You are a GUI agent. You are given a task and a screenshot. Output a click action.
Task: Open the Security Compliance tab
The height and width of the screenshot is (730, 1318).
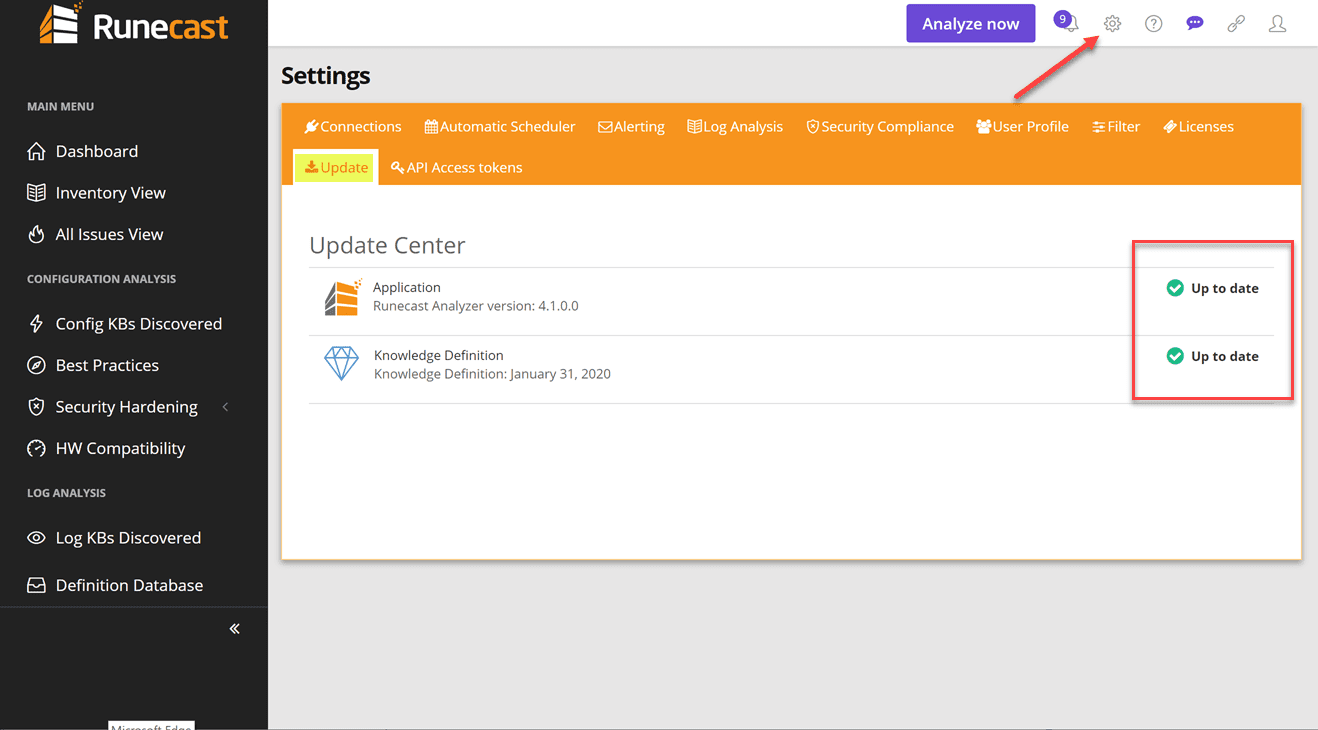[880, 127]
